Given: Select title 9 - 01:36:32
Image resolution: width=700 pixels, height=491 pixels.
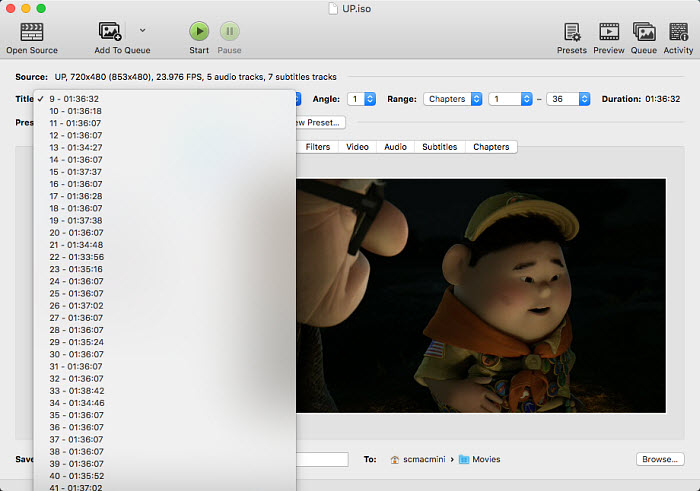Looking at the screenshot, I should [x=164, y=99].
